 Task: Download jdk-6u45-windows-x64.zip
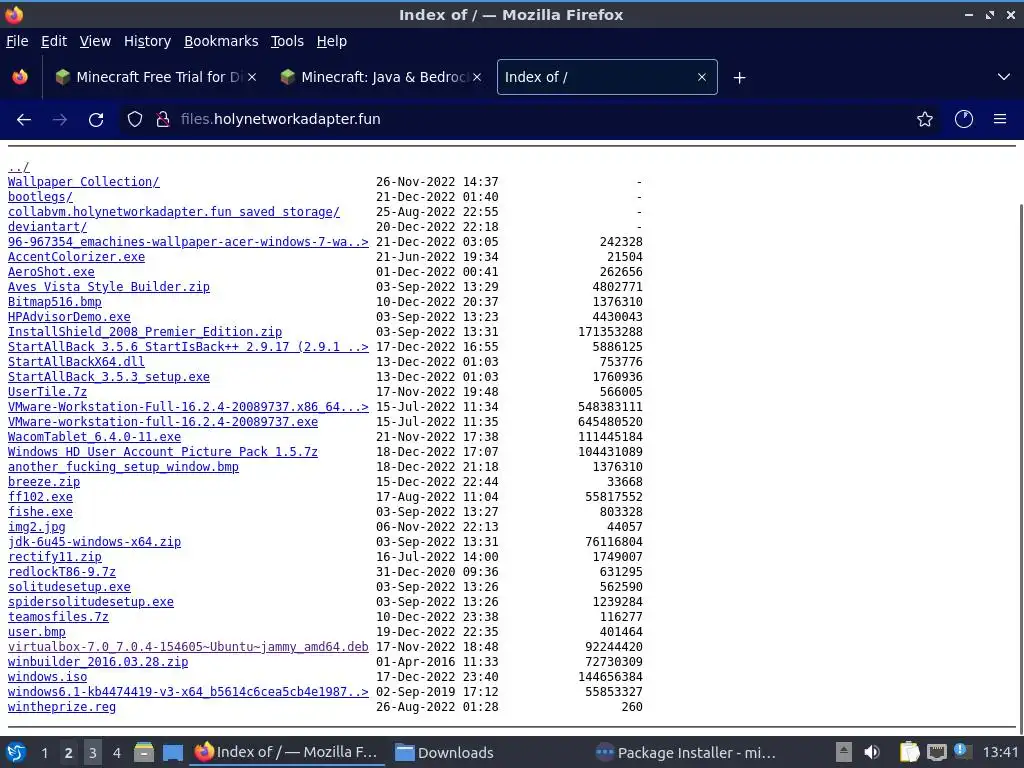point(94,543)
